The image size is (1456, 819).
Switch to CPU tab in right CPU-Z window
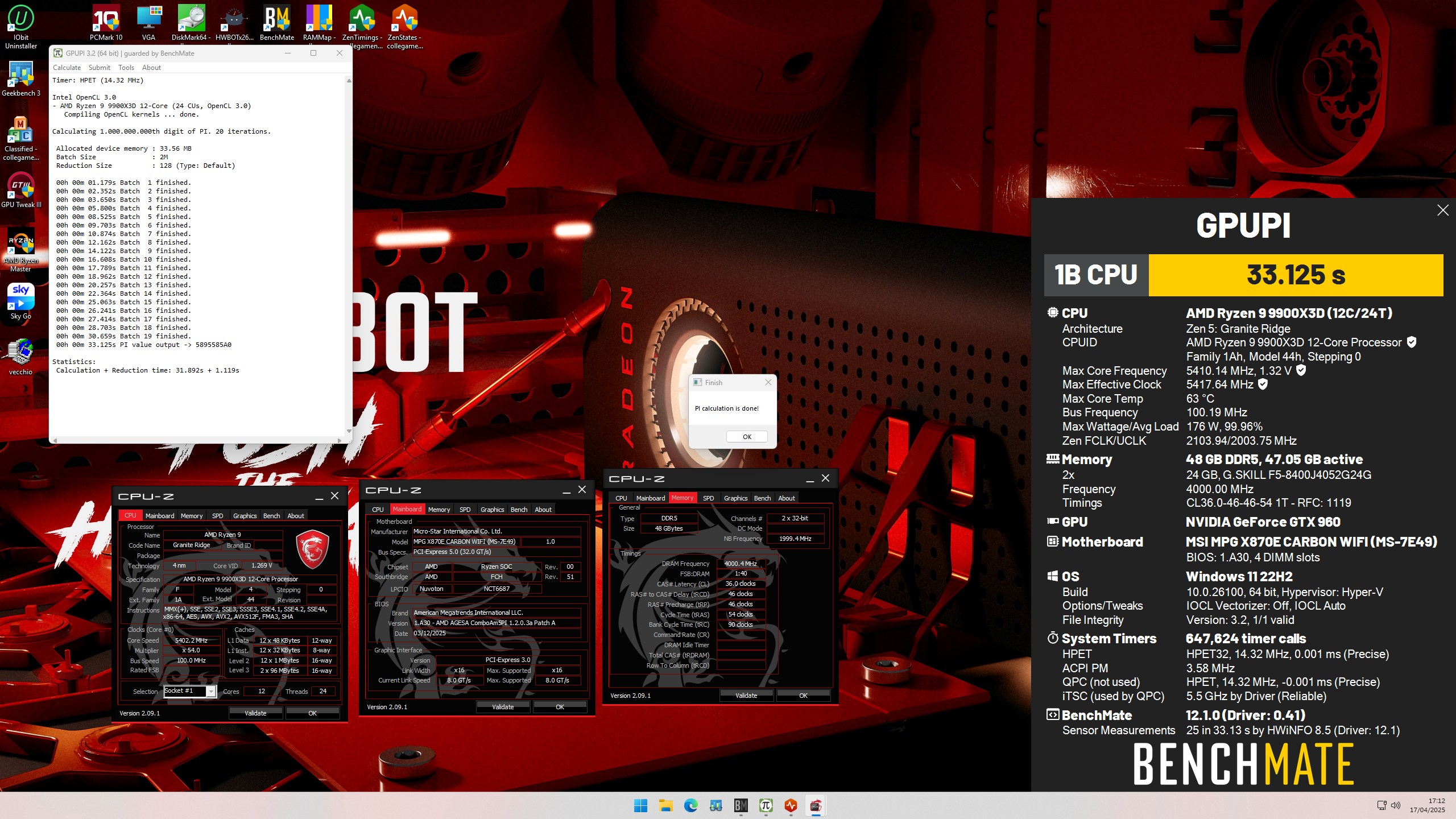tap(621, 498)
